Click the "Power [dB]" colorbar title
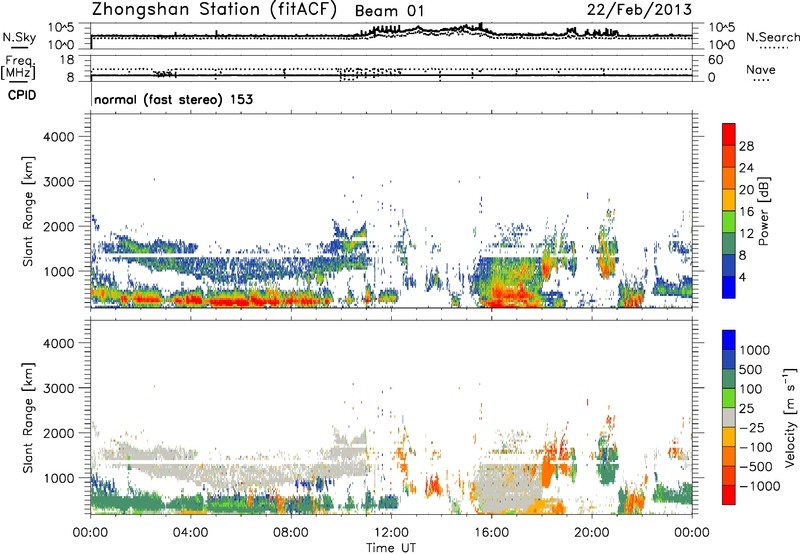The height and width of the screenshot is (554, 800). [763, 211]
